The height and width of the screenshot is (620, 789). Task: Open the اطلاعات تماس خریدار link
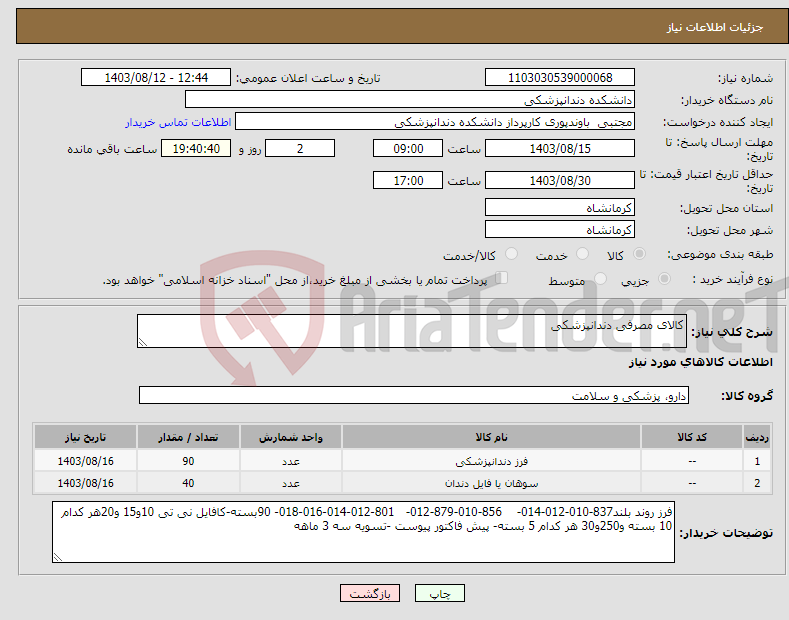click(x=178, y=122)
